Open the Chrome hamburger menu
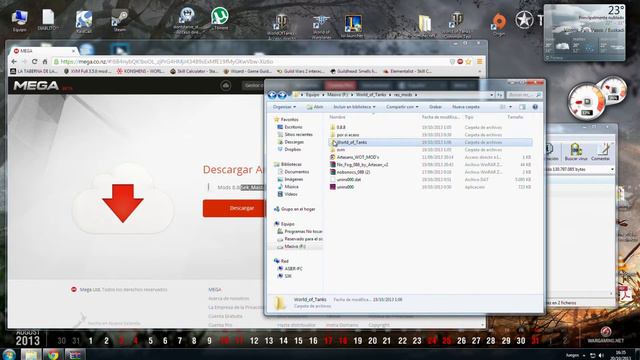The image size is (640, 360). click(x=480, y=62)
